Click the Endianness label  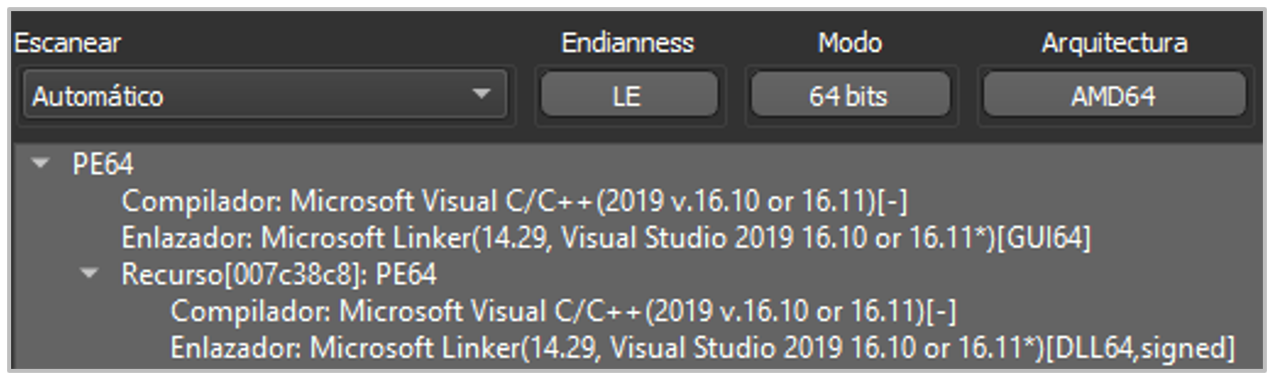click(628, 43)
